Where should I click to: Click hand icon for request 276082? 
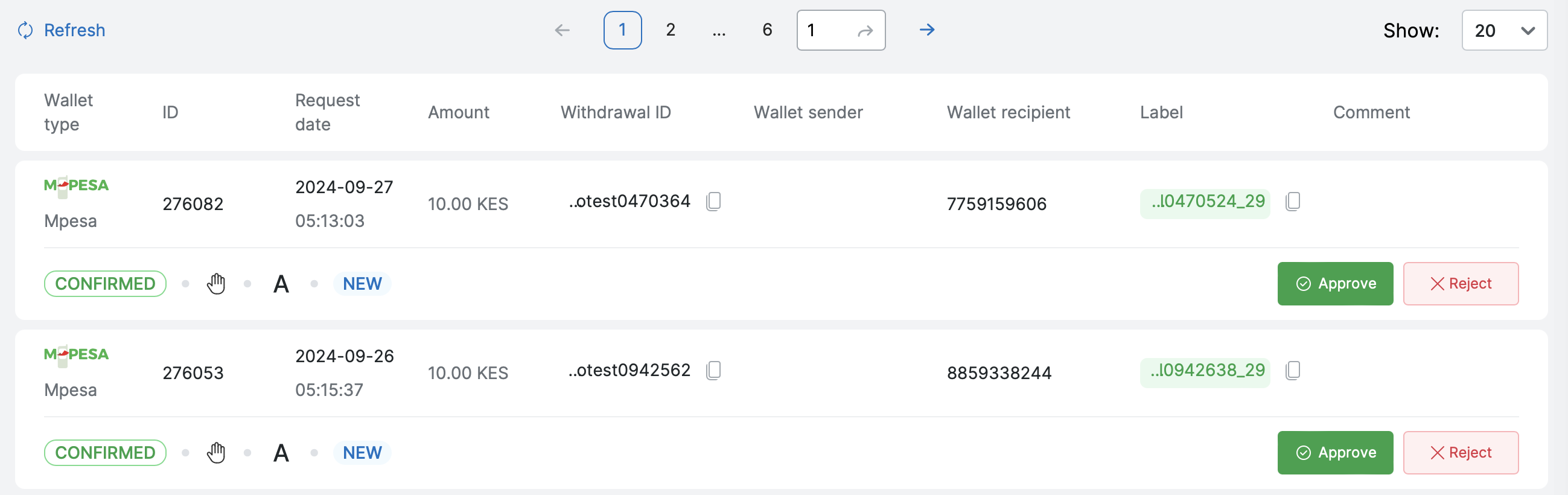pyautogui.click(x=216, y=284)
